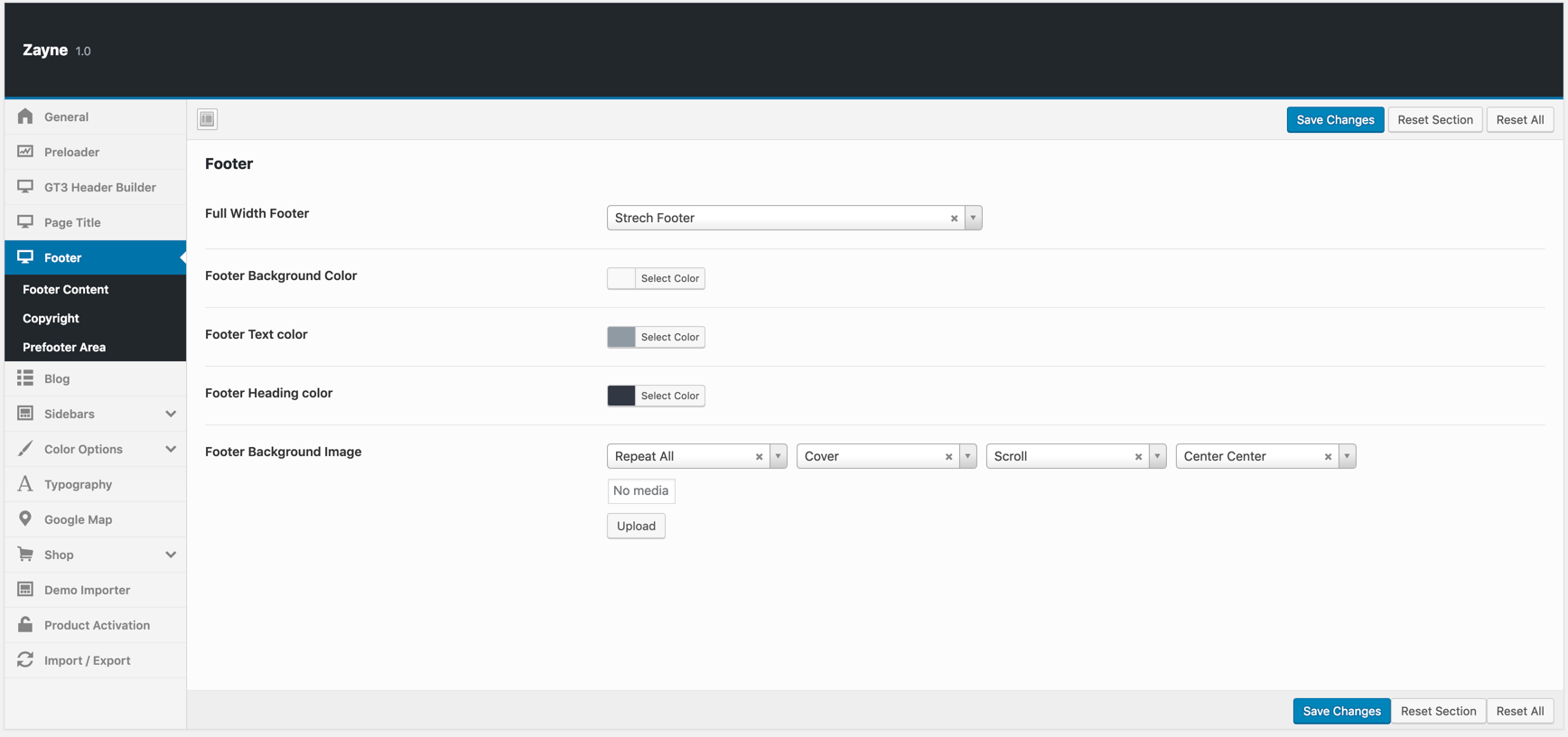Open the Google Map section
1568x737 pixels.
(x=95, y=519)
